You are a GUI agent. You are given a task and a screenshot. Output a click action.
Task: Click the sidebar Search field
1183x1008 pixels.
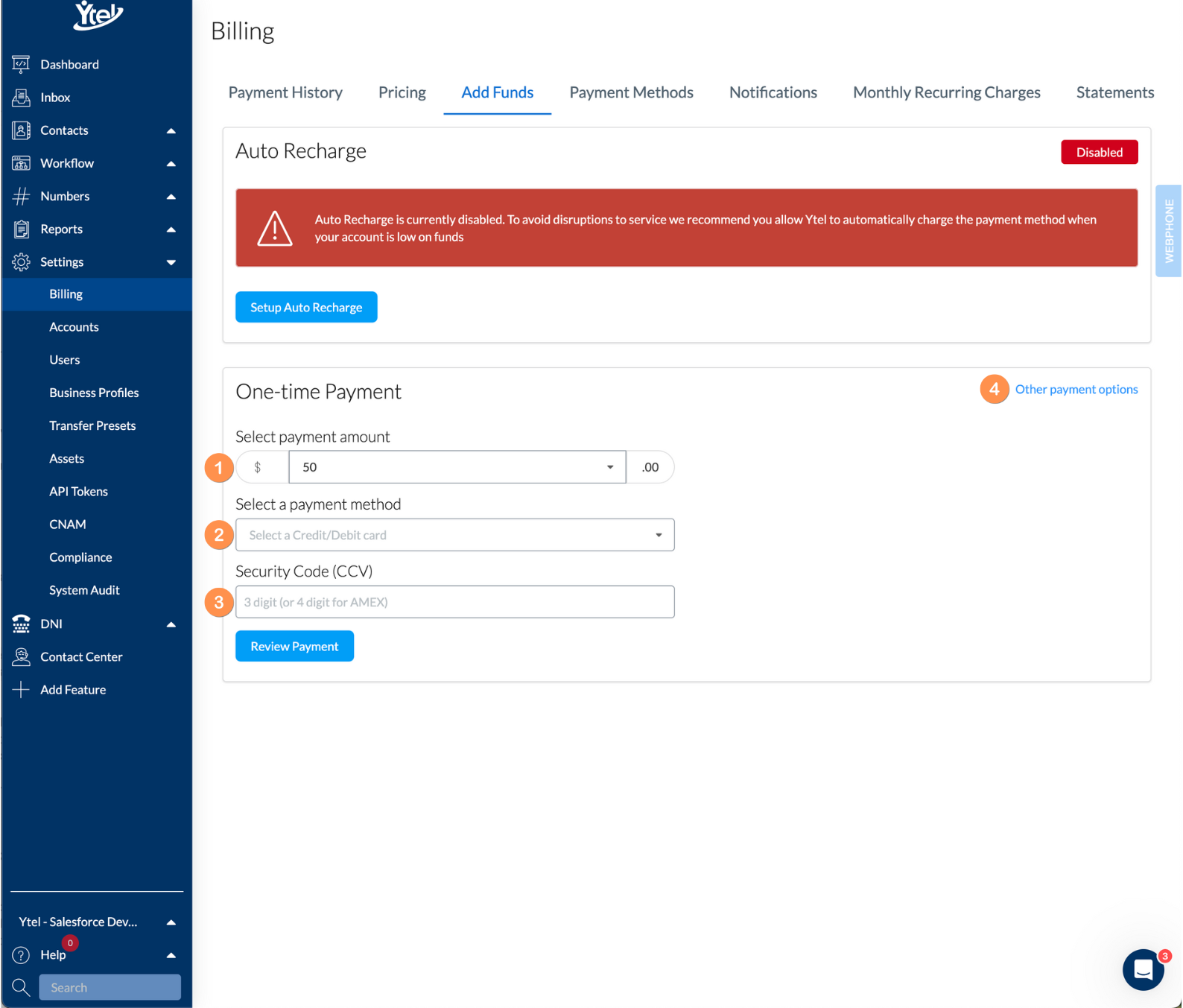[x=110, y=987]
